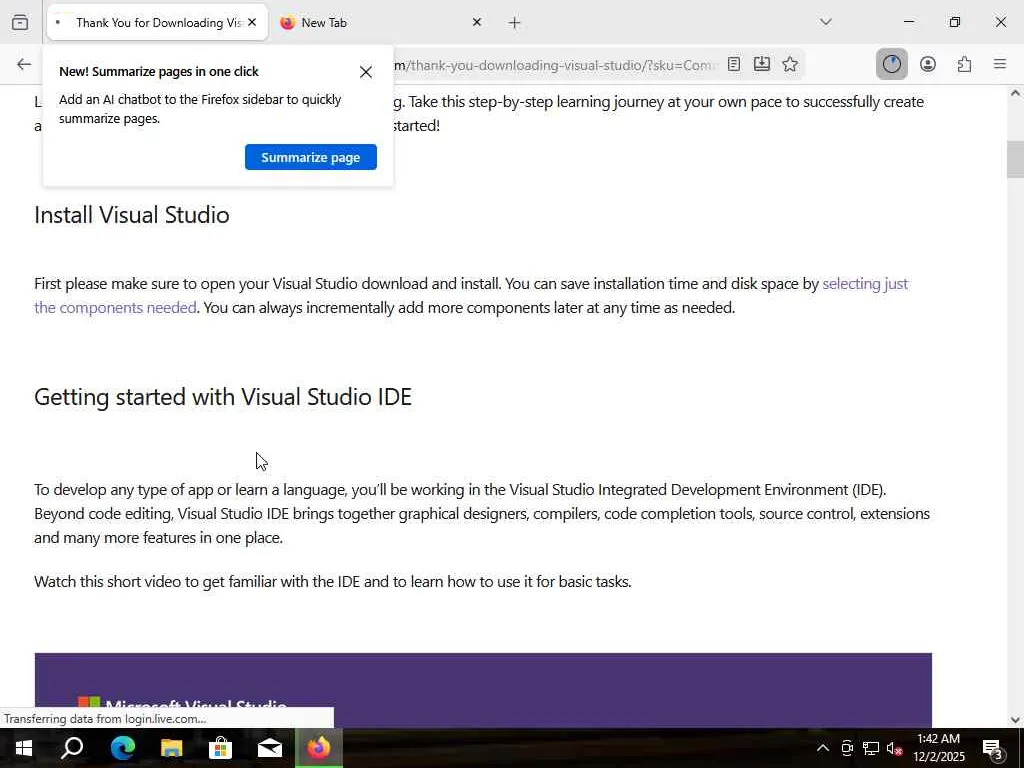Toggle Reader View icon in address bar
This screenshot has height=768, width=1024.
[734, 64]
